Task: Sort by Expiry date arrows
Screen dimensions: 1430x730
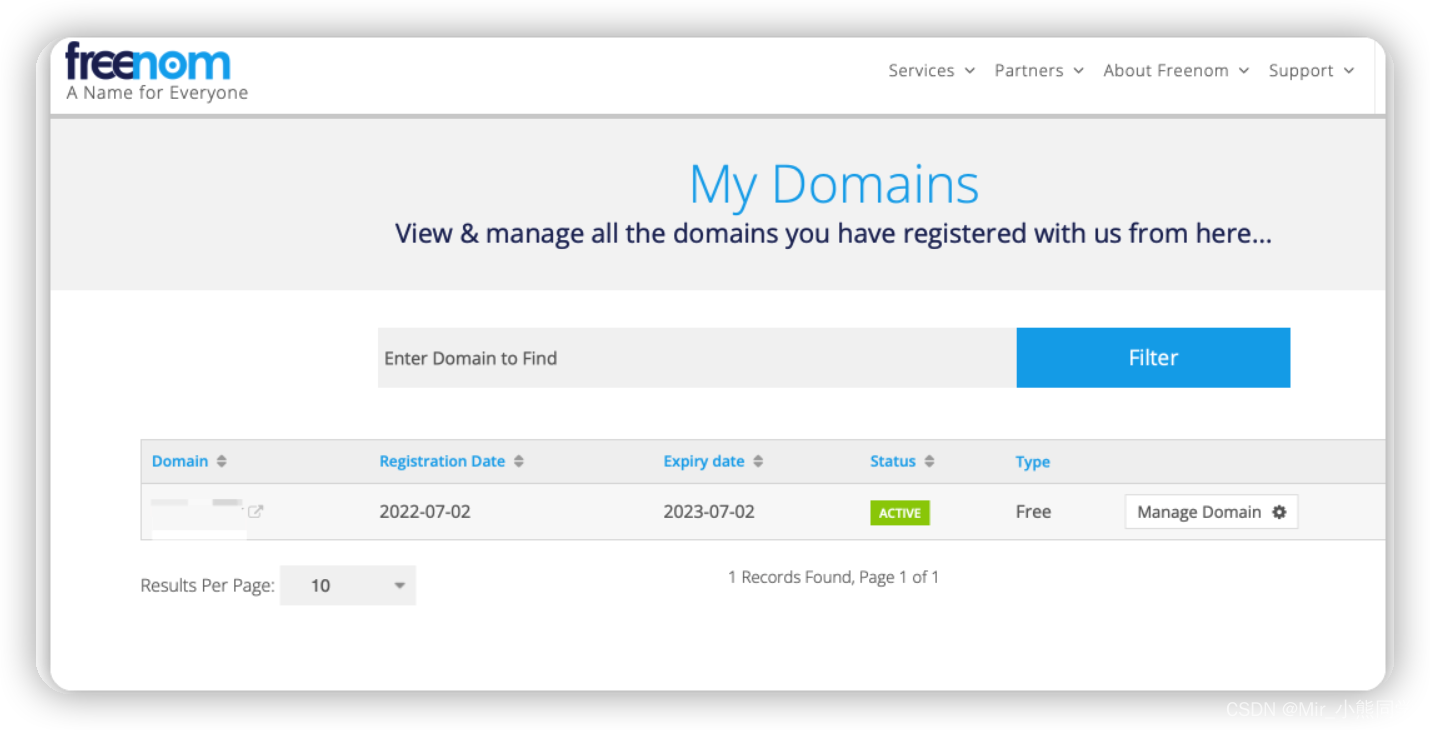Action: [758, 461]
